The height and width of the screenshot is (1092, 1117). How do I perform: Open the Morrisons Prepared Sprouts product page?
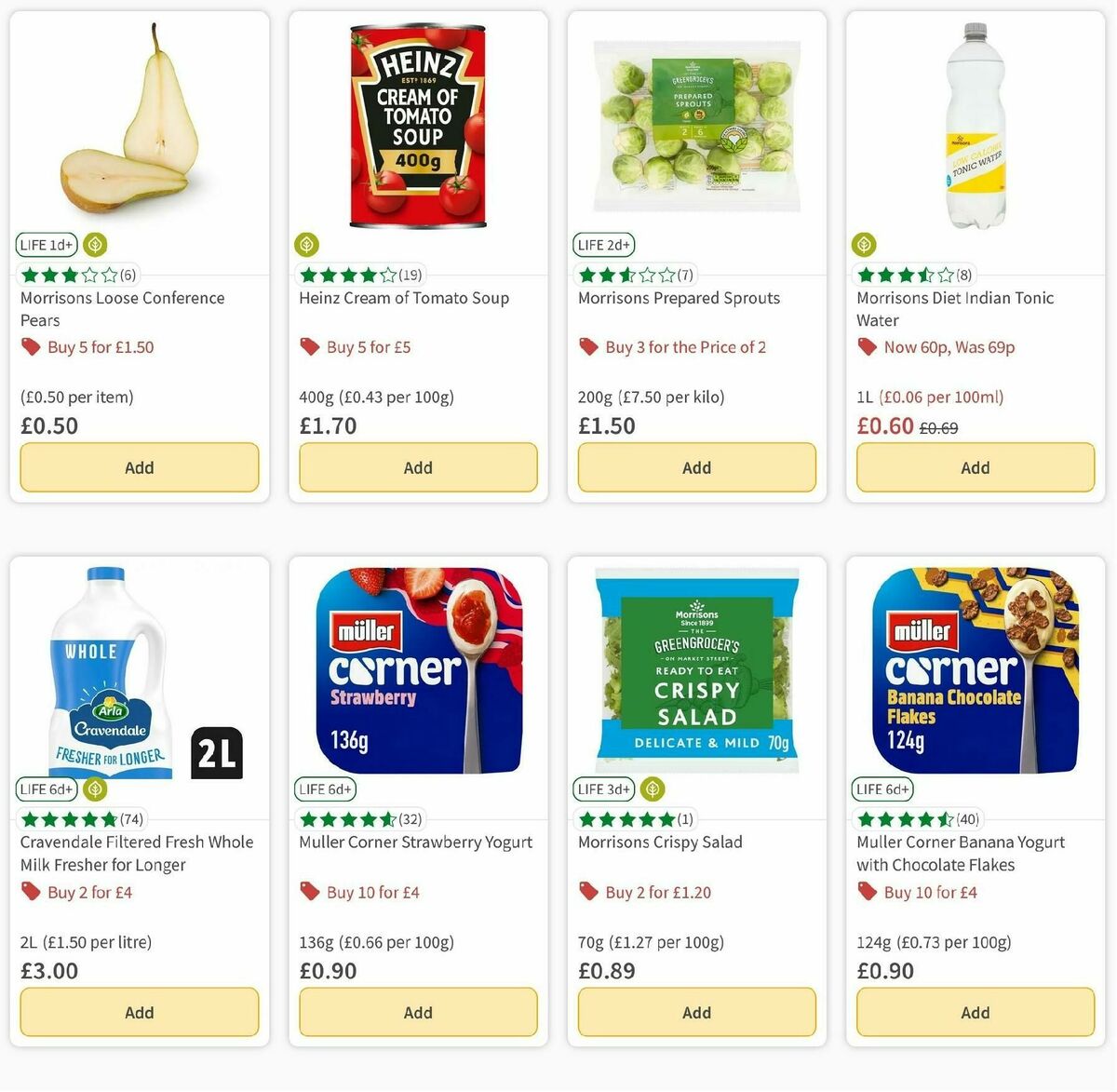coord(679,298)
